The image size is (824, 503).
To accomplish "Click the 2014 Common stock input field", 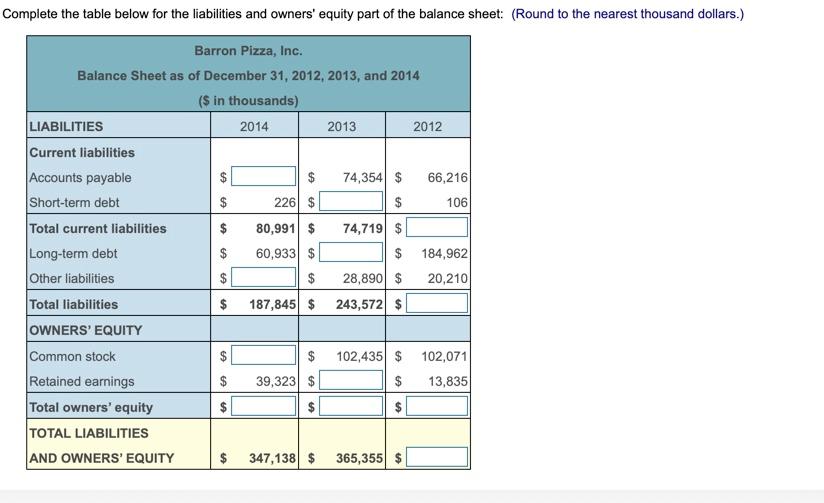I will pos(263,355).
